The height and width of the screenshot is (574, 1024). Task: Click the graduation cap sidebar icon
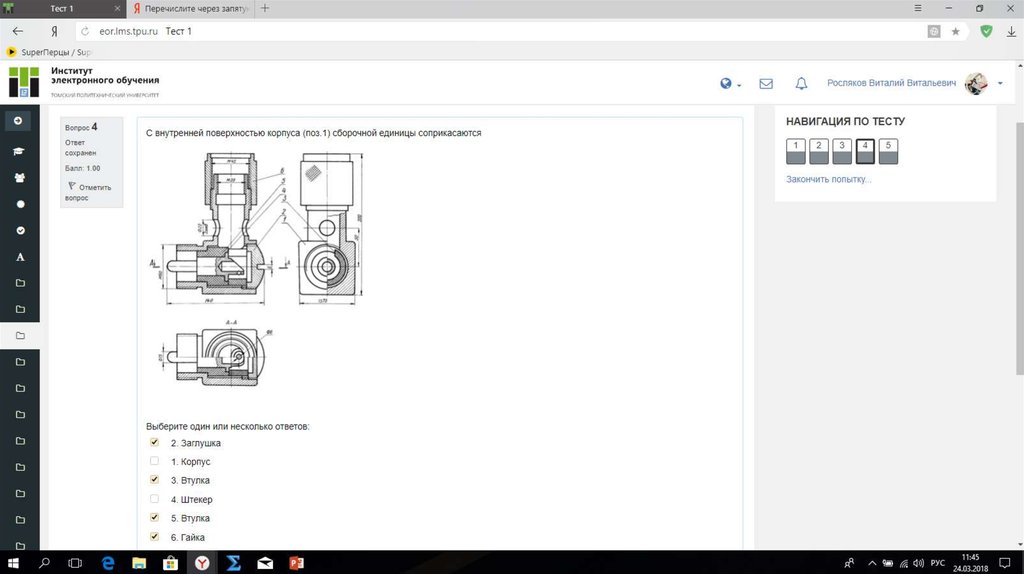click(19, 151)
